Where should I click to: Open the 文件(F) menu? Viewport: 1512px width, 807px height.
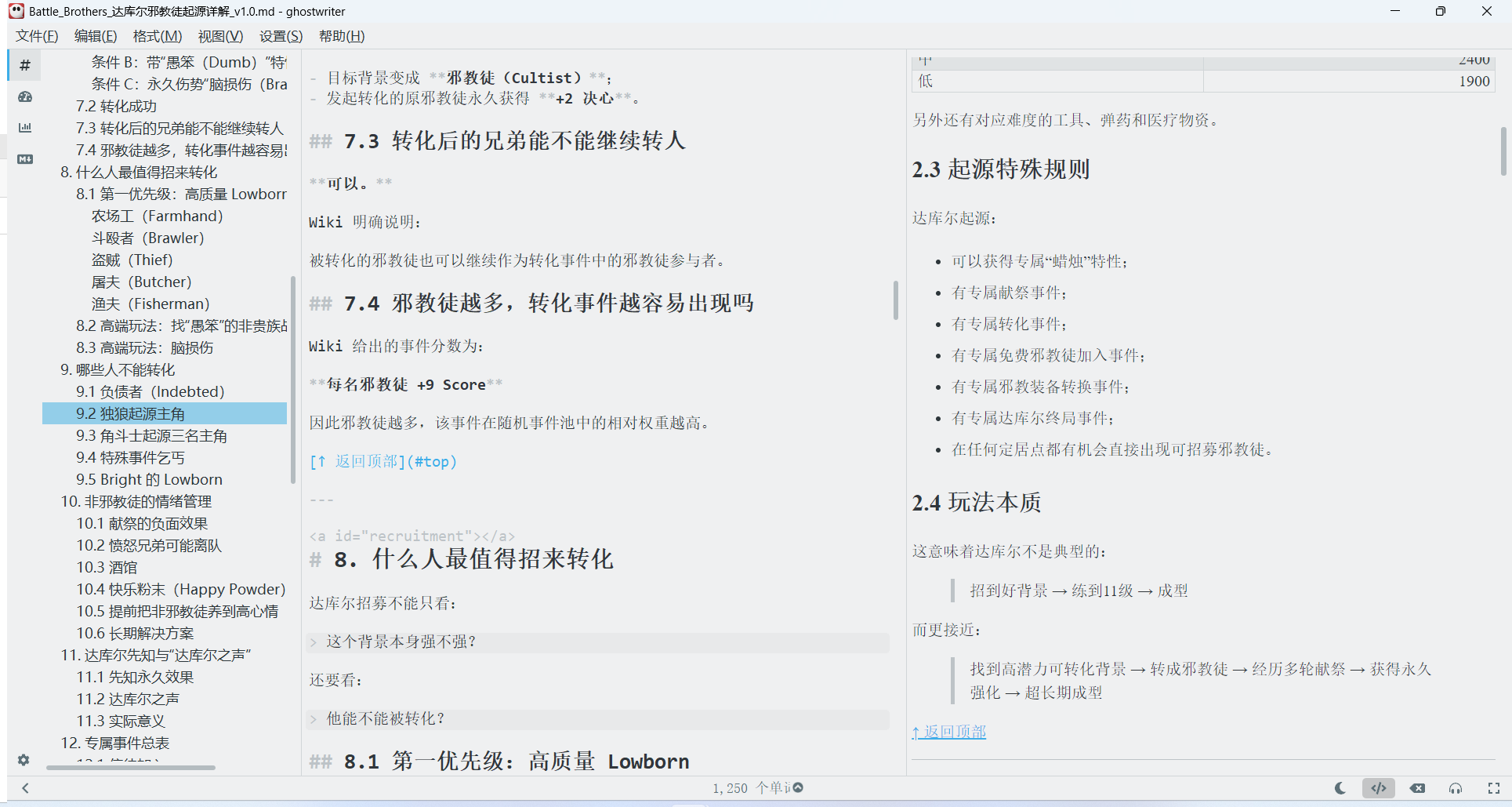[37, 36]
